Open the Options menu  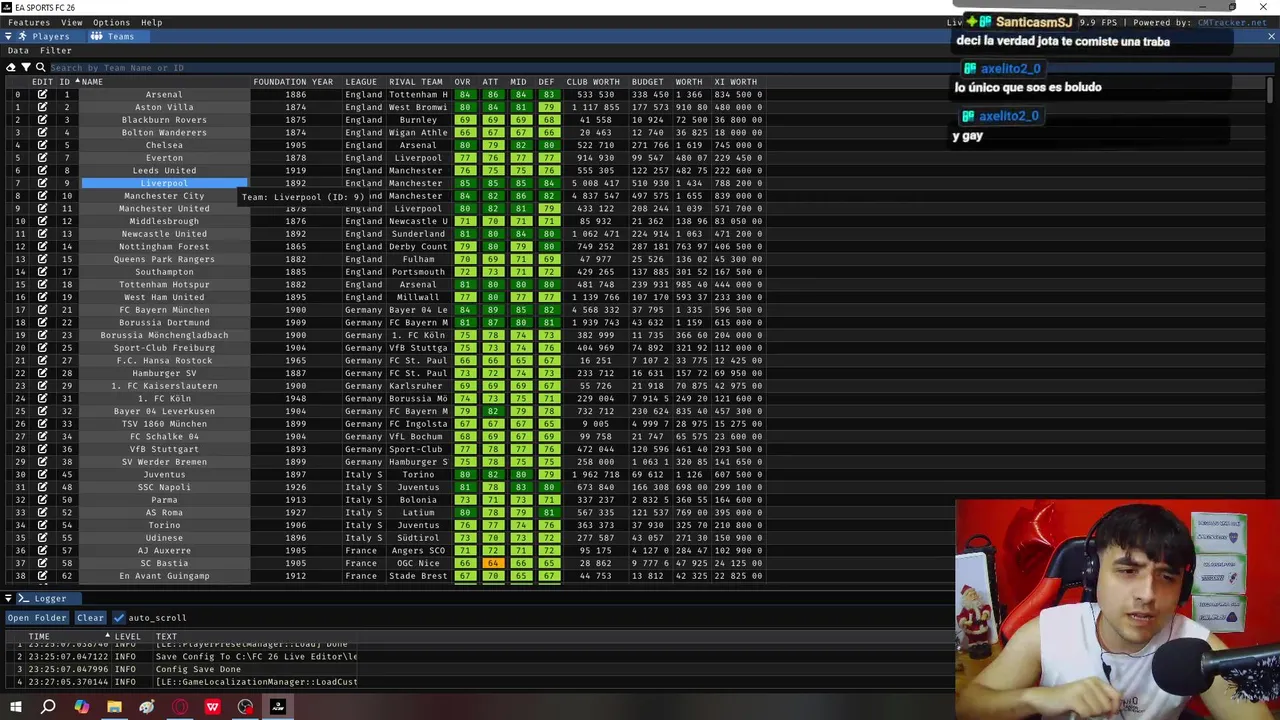(111, 22)
